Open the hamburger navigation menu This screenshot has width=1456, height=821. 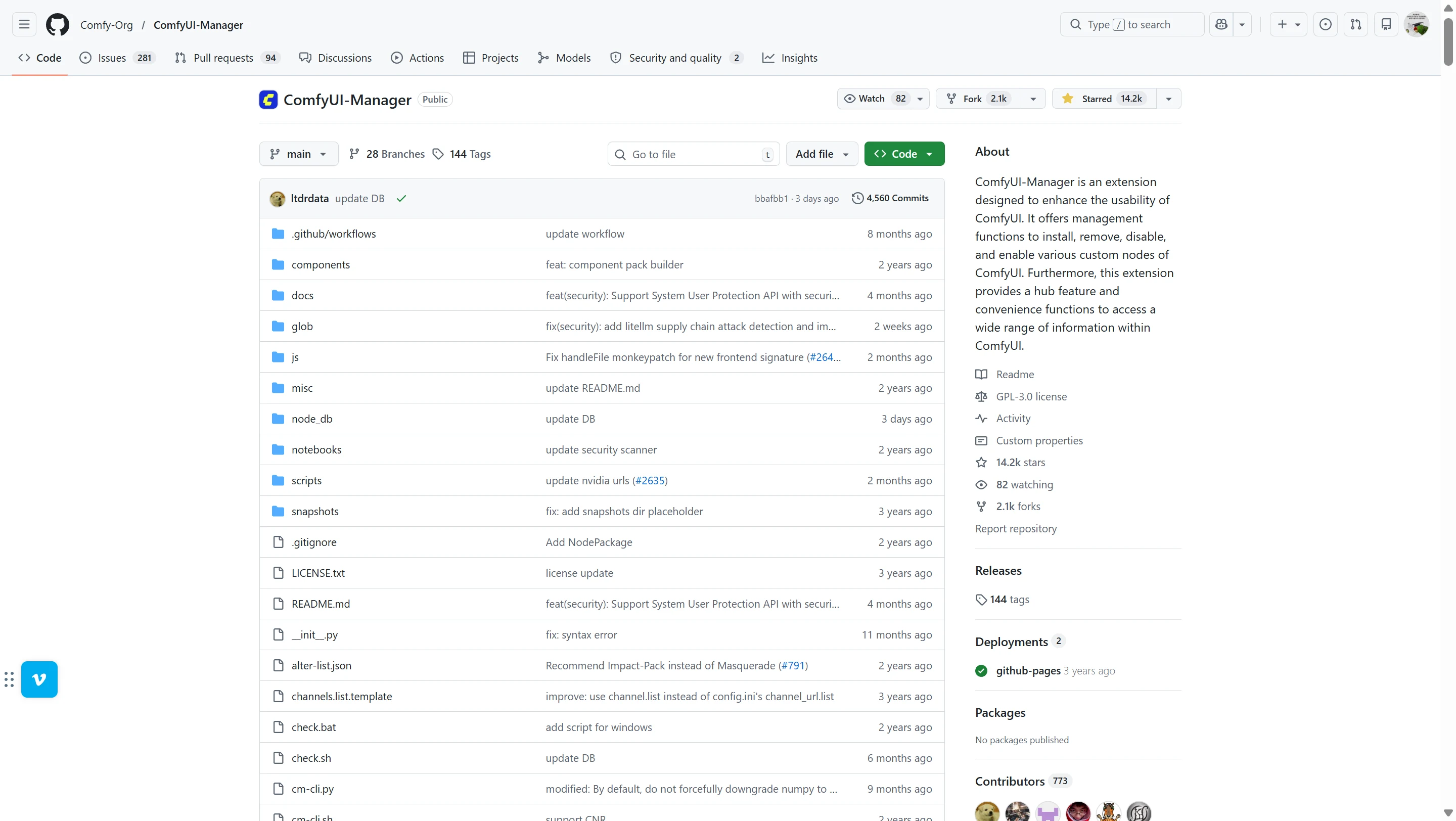tap(24, 25)
